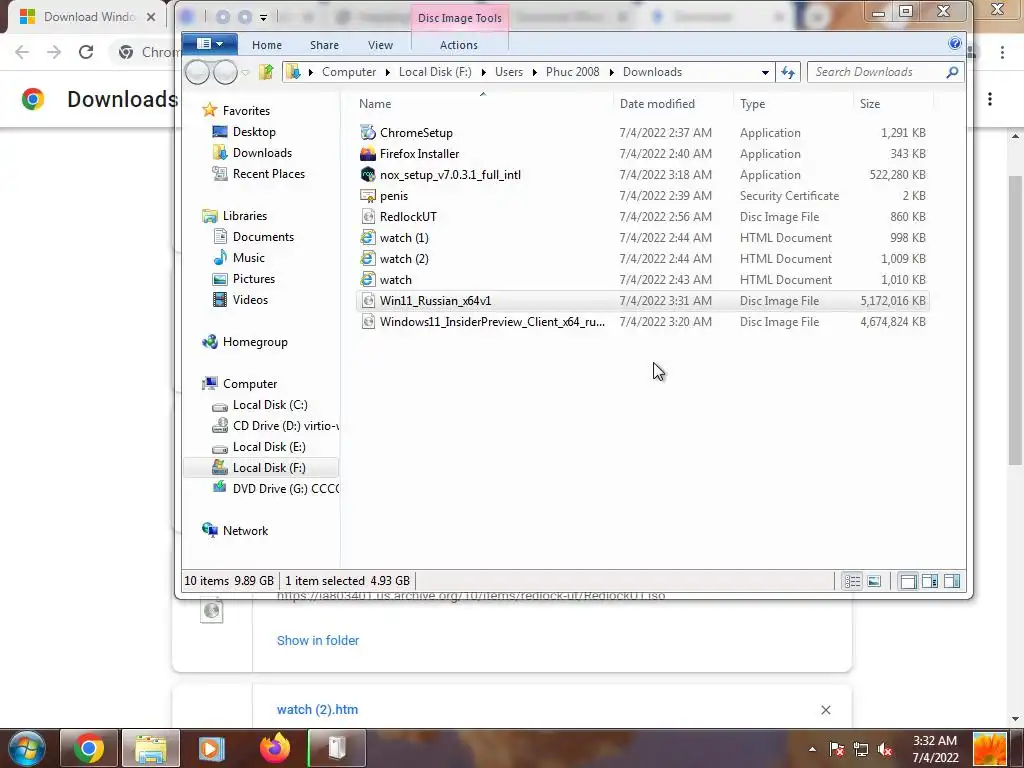This screenshot has height=768, width=1024.
Task: Sort files by Type column header
Action: (752, 104)
